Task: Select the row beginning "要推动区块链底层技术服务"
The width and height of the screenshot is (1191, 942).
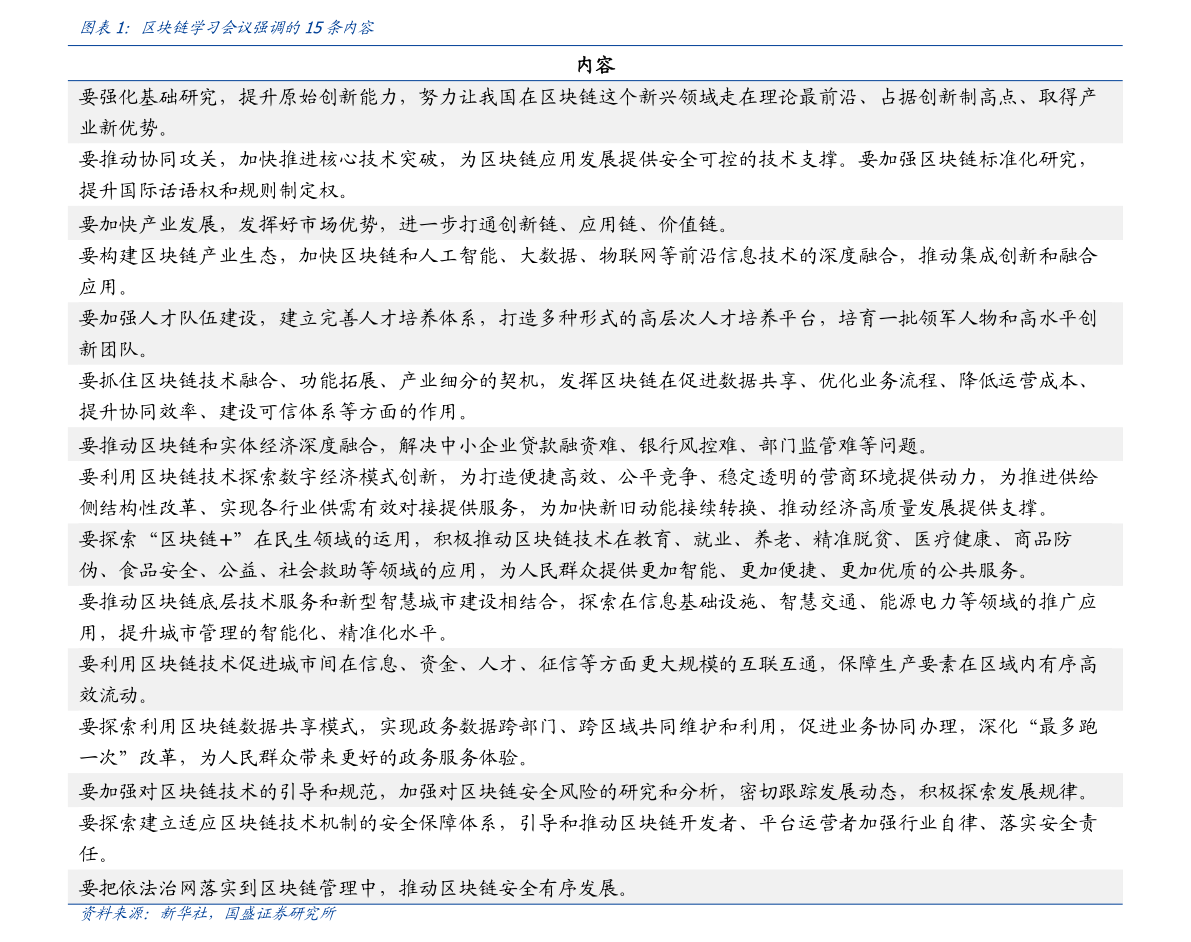Action: (588, 617)
